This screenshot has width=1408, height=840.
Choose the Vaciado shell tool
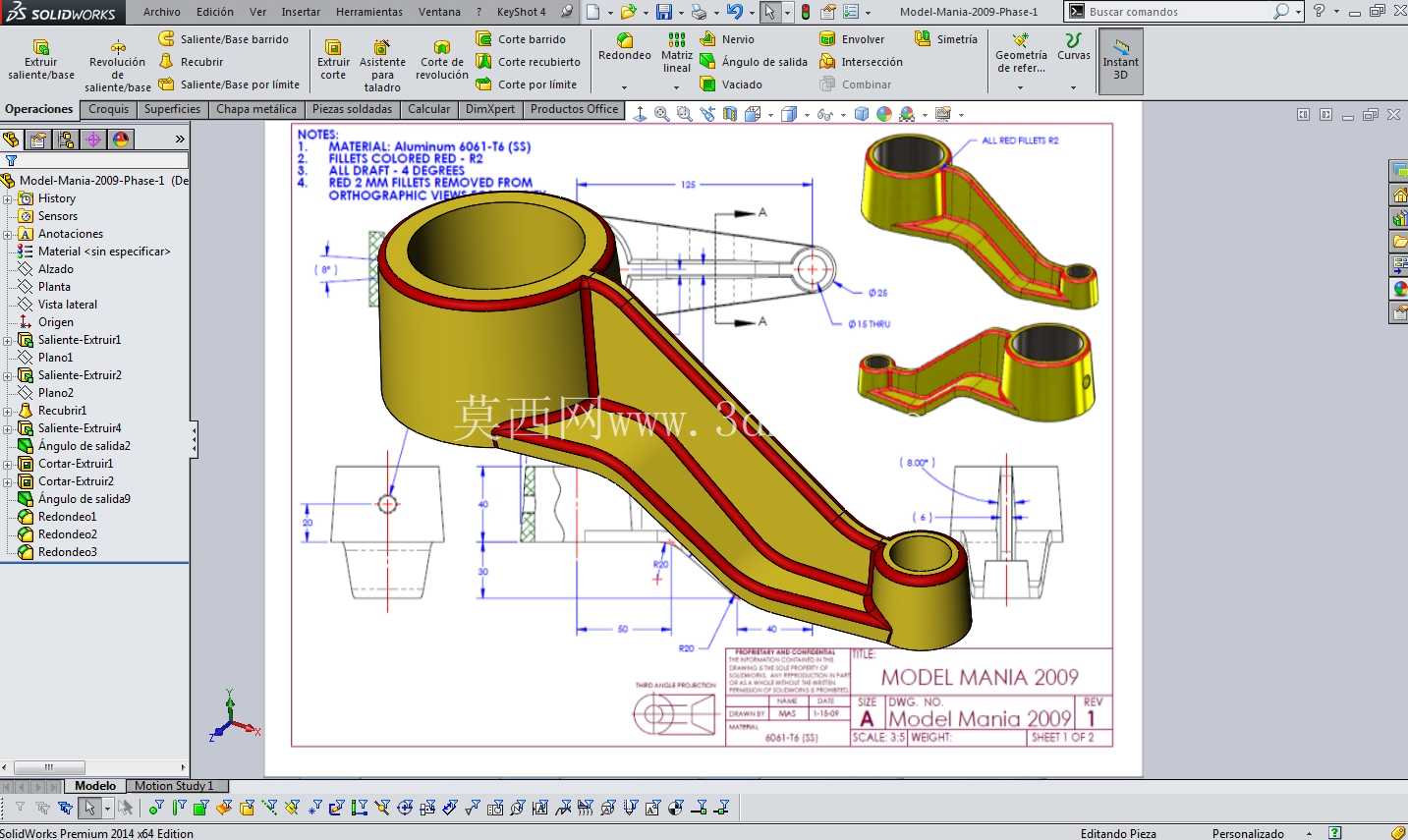[x=731, y=84]
